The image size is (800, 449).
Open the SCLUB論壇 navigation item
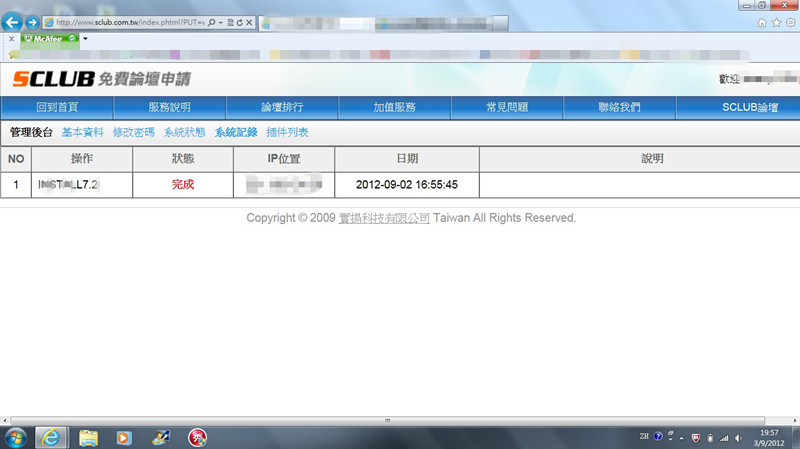[x=750, y=107]
